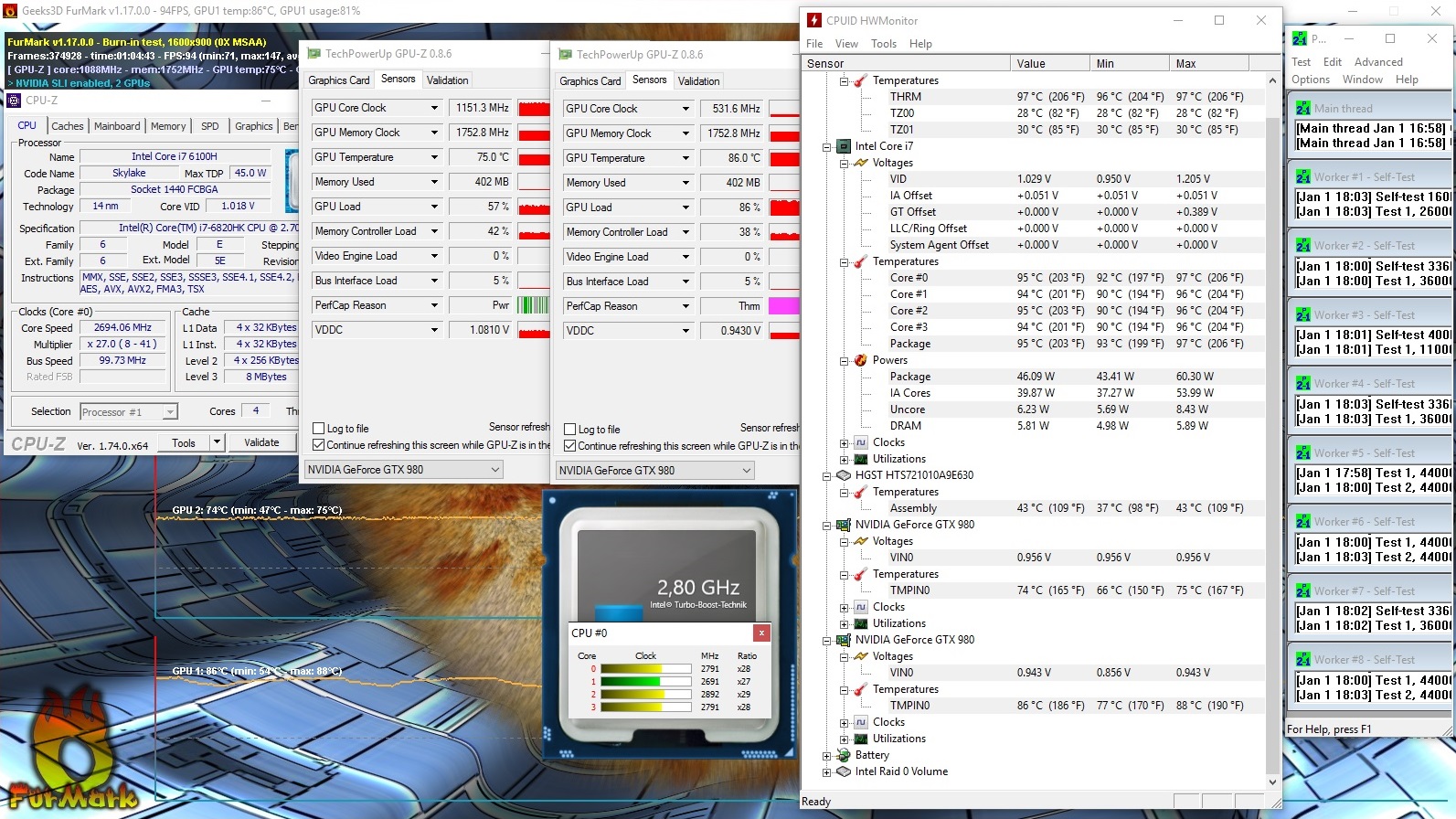Click GPU Load red graph in right GPU-Z

tap(784, 207)
